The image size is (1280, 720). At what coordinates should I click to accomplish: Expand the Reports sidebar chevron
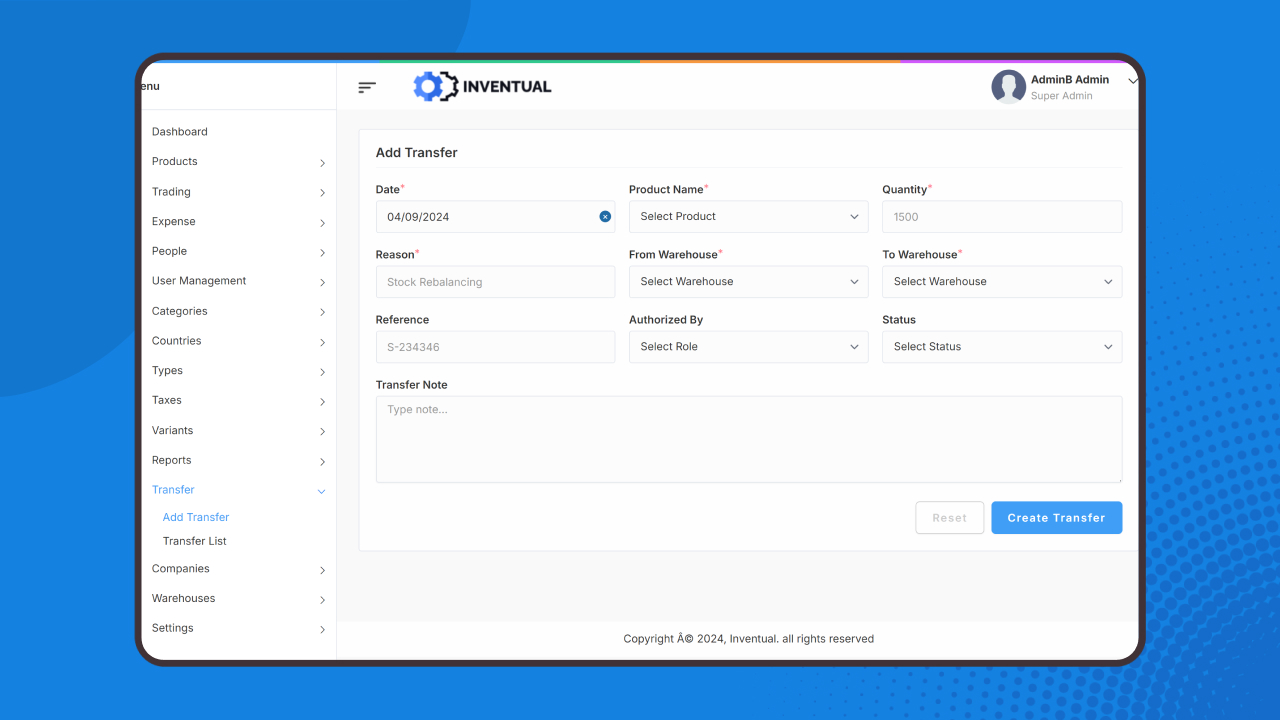coord(322,461)
